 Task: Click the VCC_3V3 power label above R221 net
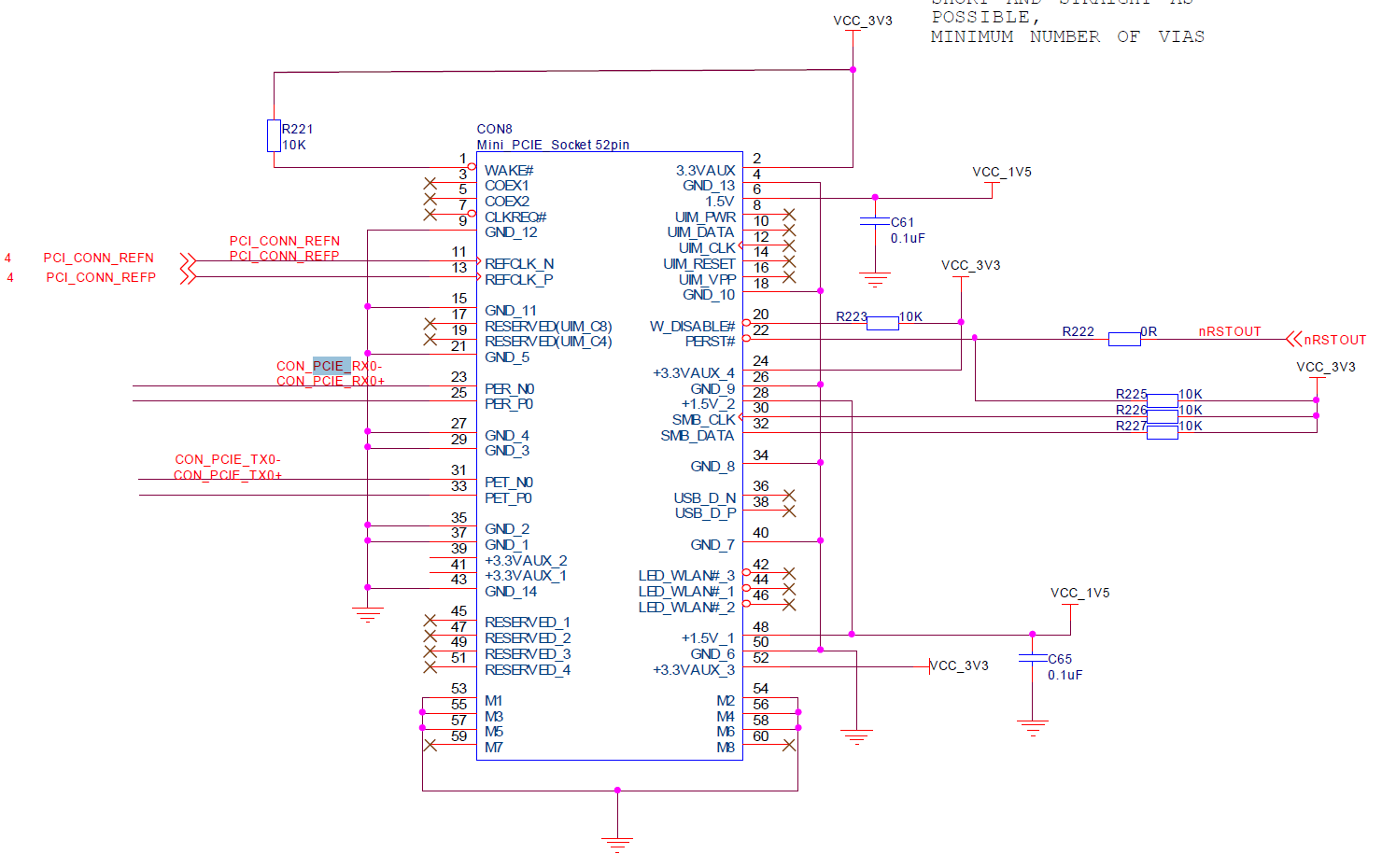click(x=863, y=21)
